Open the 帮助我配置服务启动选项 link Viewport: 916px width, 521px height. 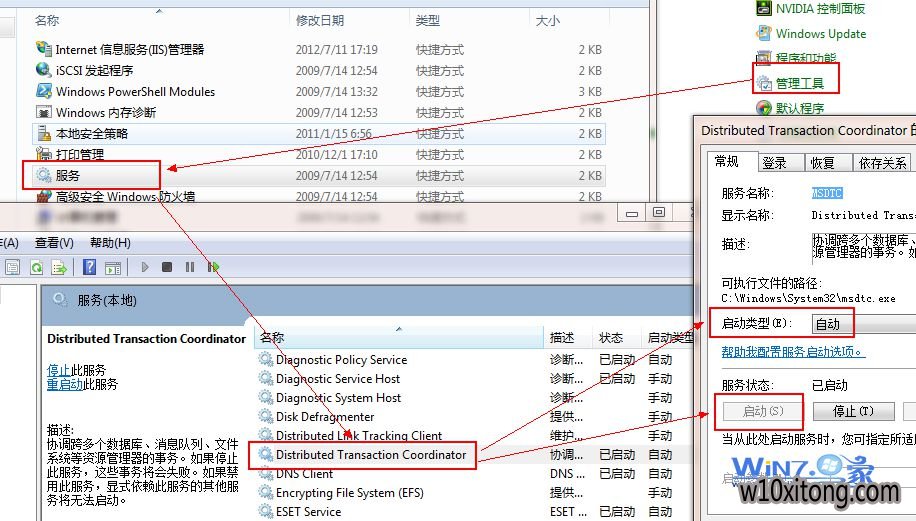(793, 352)
